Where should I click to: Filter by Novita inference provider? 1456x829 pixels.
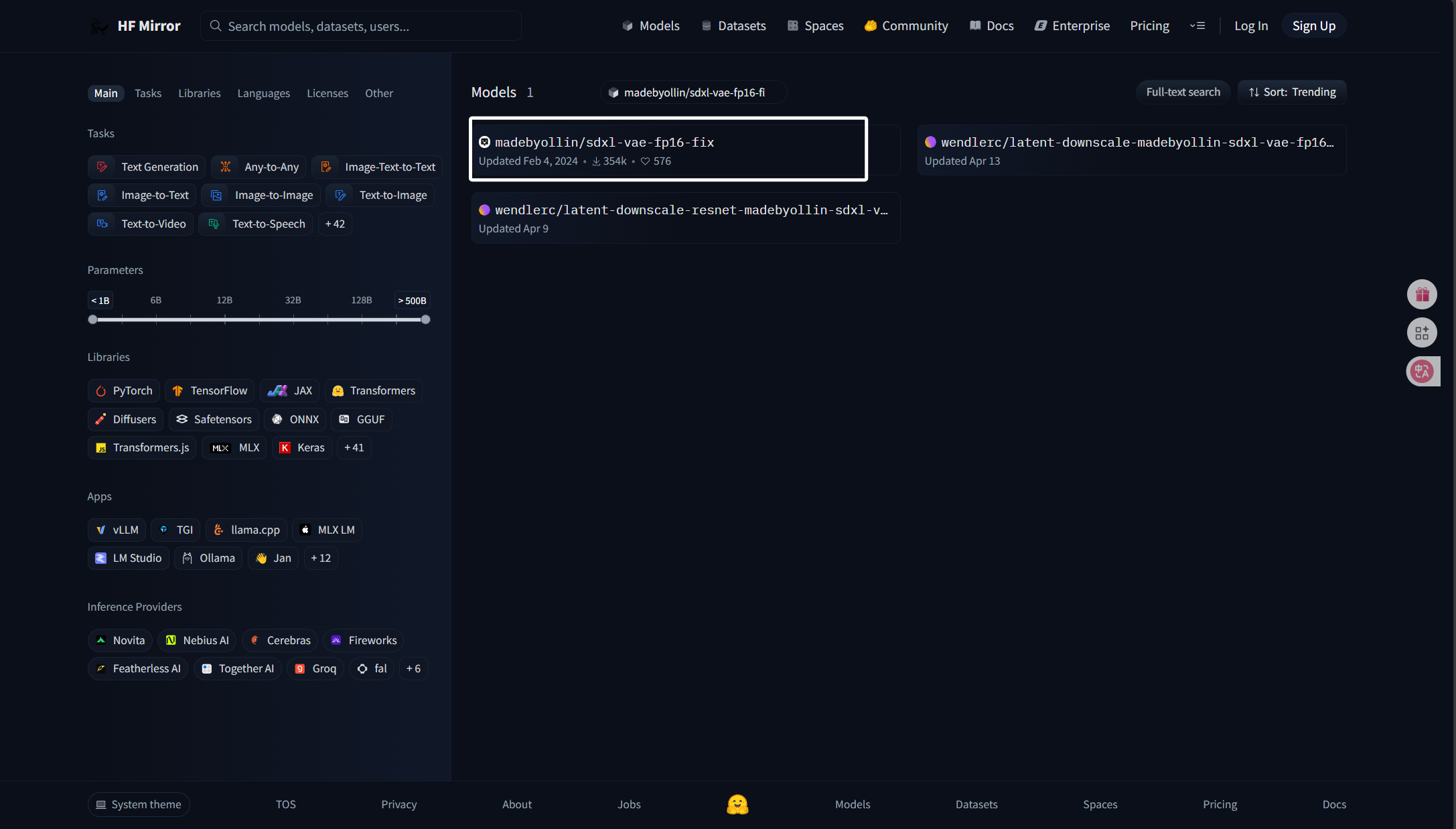120,640
